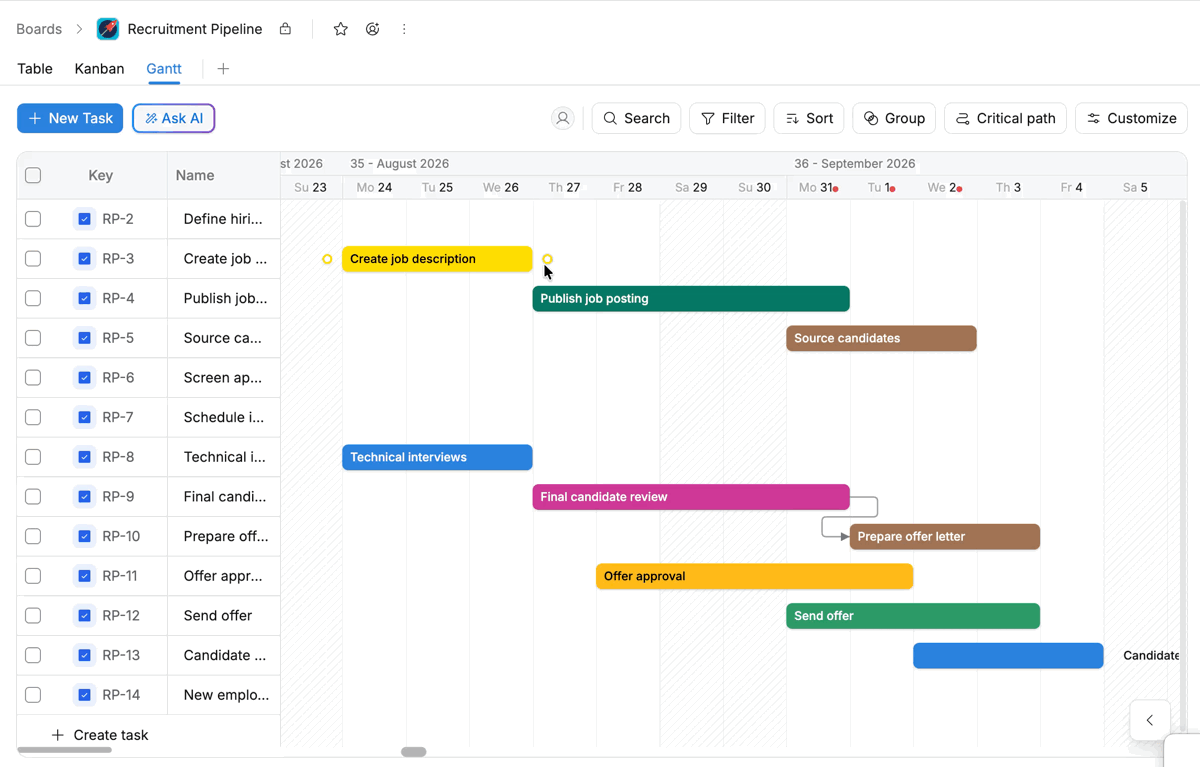Click the RP-7 task type icon
Screen dimensions: 1200x767
click(84, 417)
